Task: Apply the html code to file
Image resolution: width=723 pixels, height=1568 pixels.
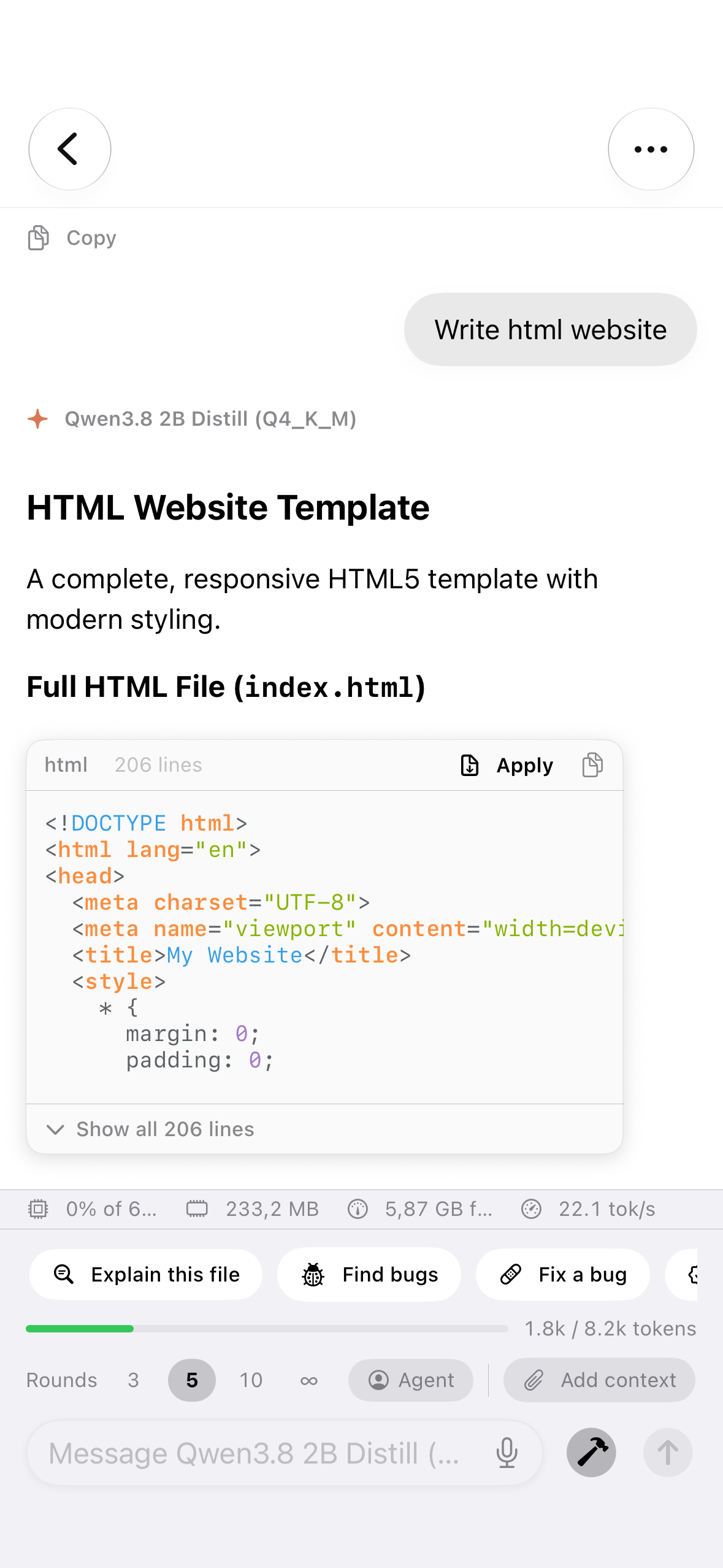Action: click(507, 765)
